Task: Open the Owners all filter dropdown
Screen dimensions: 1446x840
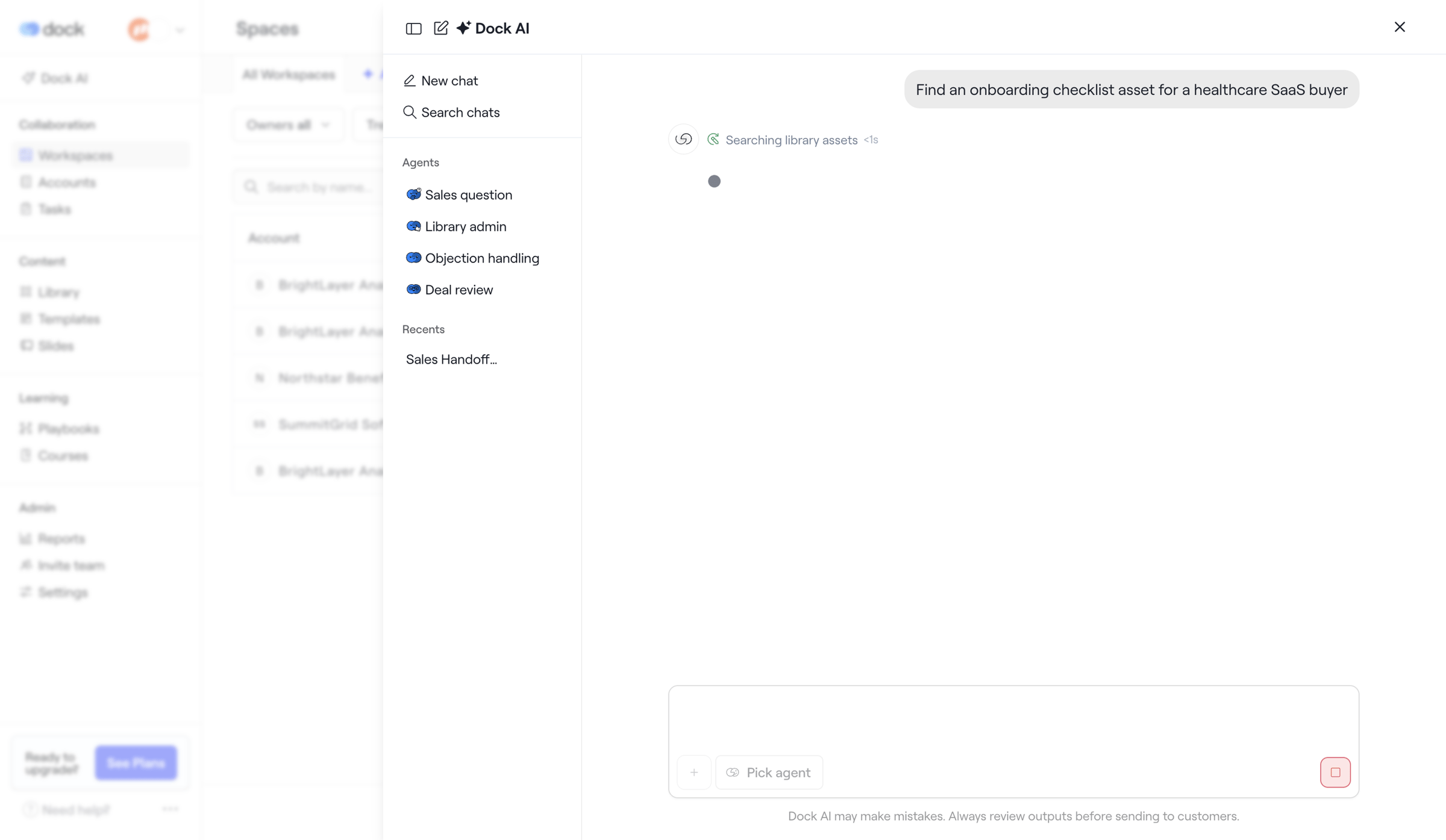Action: click(x=288, y=125)
